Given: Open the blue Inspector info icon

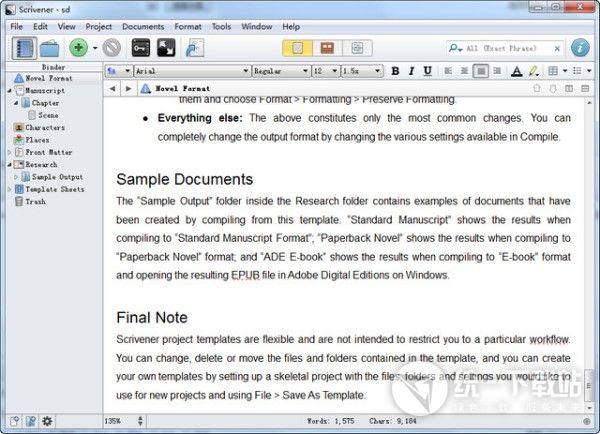Looking at the screenshot, I should (580, 48).
